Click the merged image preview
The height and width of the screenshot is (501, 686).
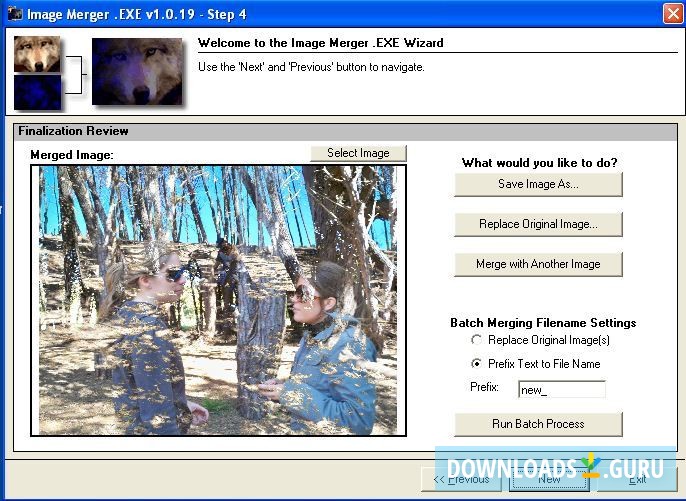point(218,300)
